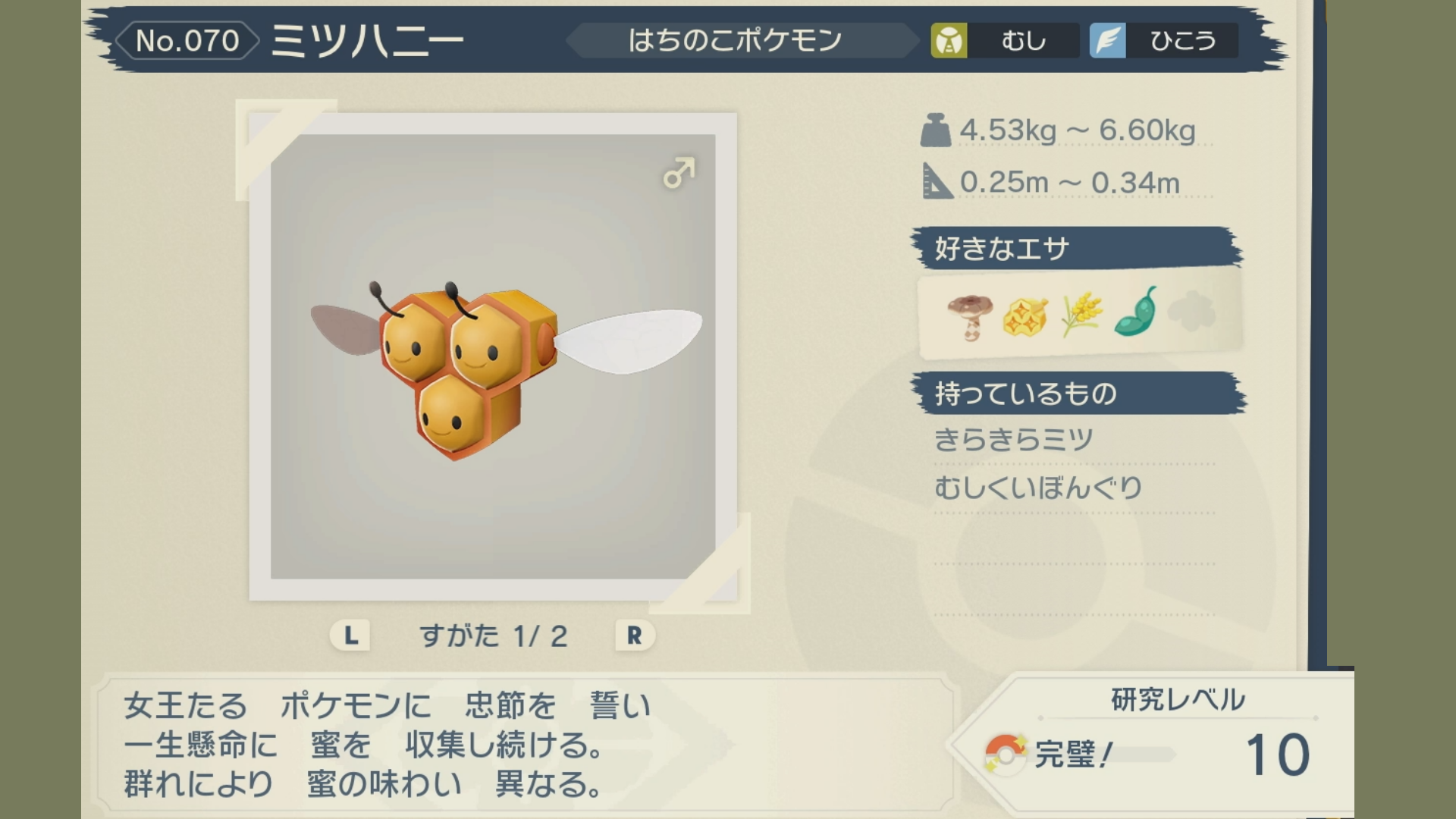Click the research level Poké Ball icon
This screenshot has width=1456, height=819.
(1006, 754)
